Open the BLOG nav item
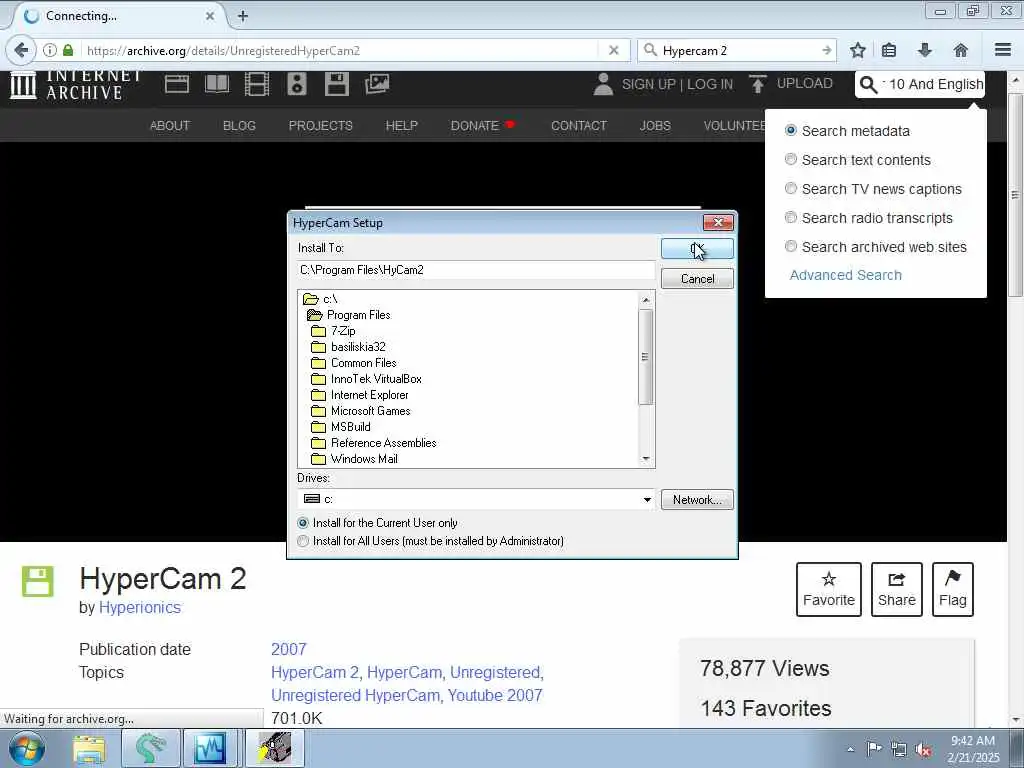Image resolution: width=1024 pixels, height=768 pixels. point(239,125)
